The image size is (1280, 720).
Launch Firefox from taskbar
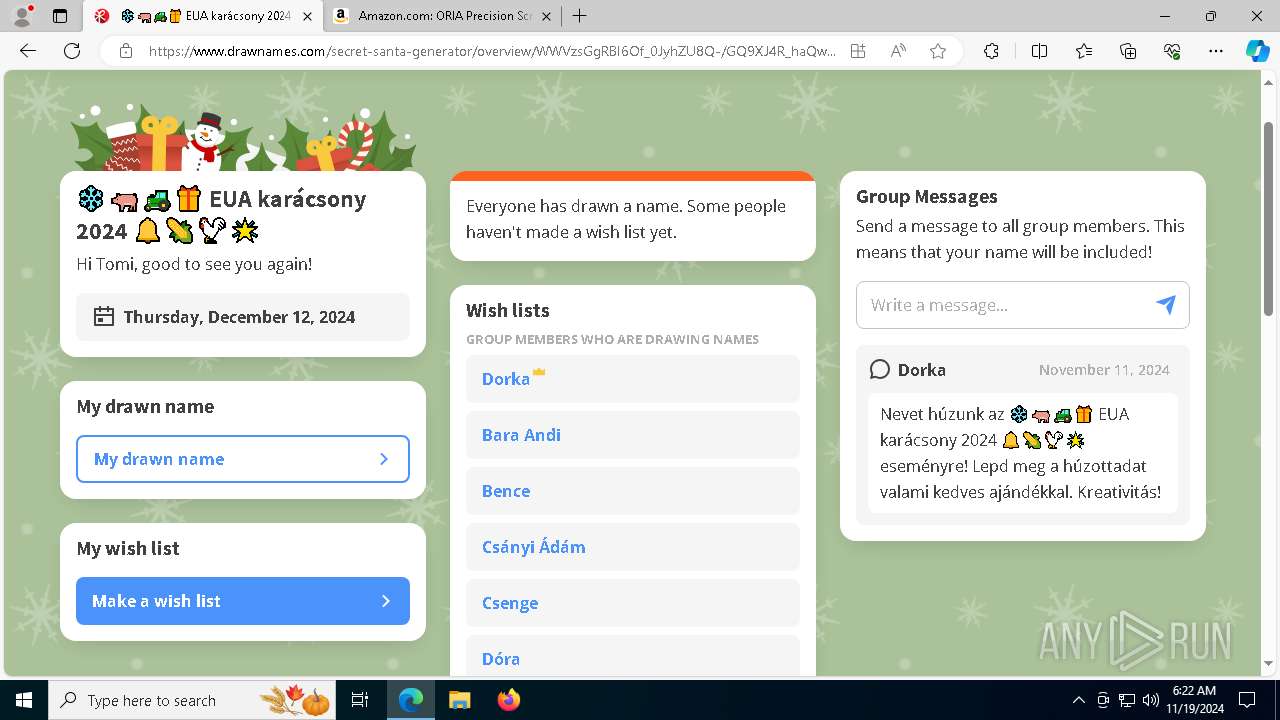pyautogui.click(x=508, y=700)
